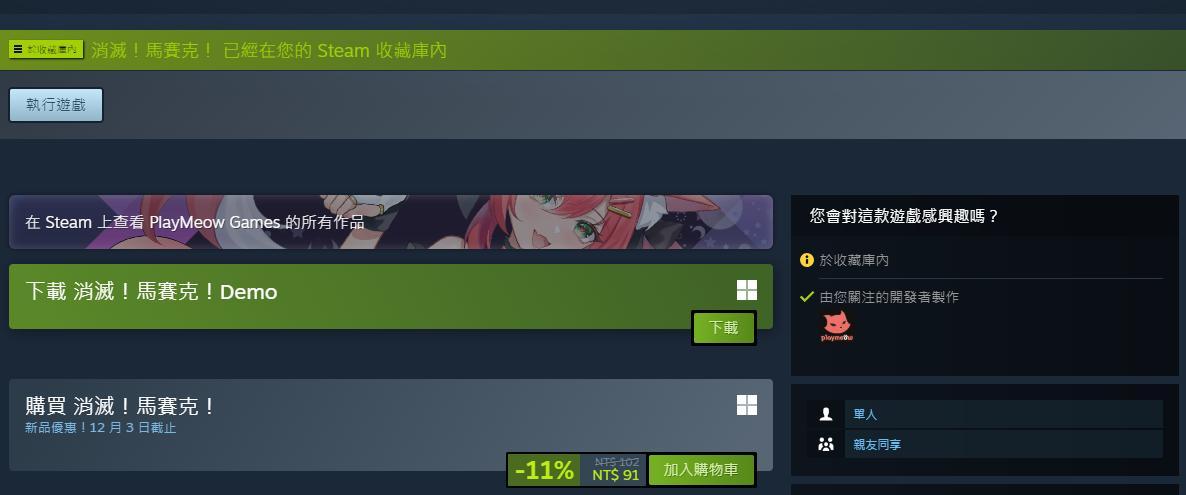Click the family sharing group icon
This screenshot has width=1186, height=495.
[x=826, y=444]
